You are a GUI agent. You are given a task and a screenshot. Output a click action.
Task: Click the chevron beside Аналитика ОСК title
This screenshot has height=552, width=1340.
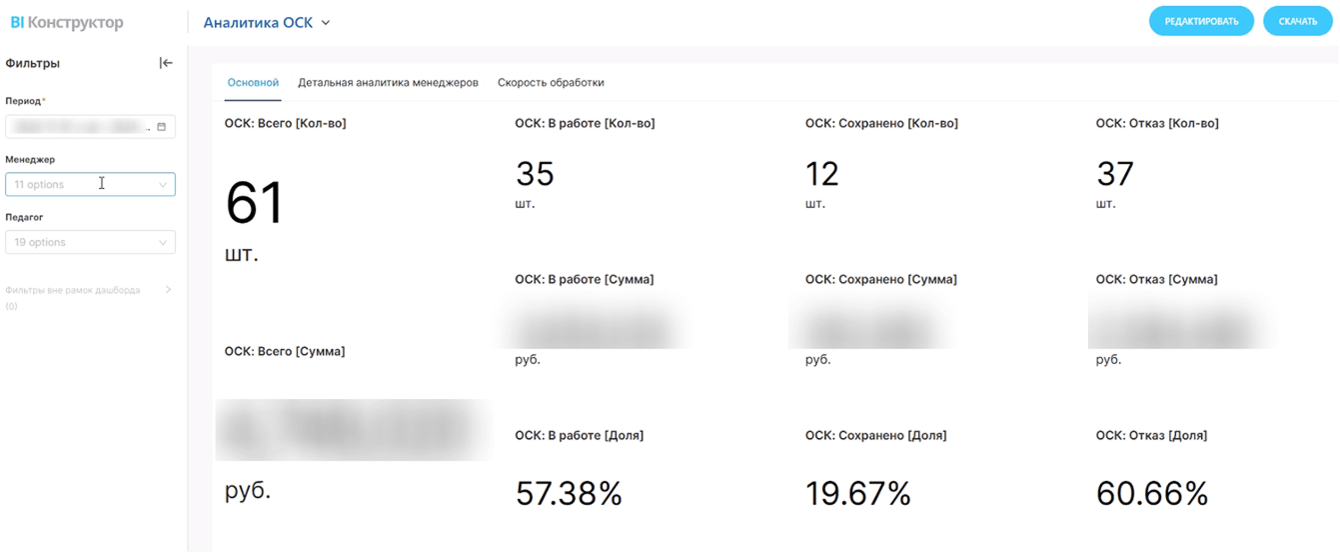(x=326, y=23)
